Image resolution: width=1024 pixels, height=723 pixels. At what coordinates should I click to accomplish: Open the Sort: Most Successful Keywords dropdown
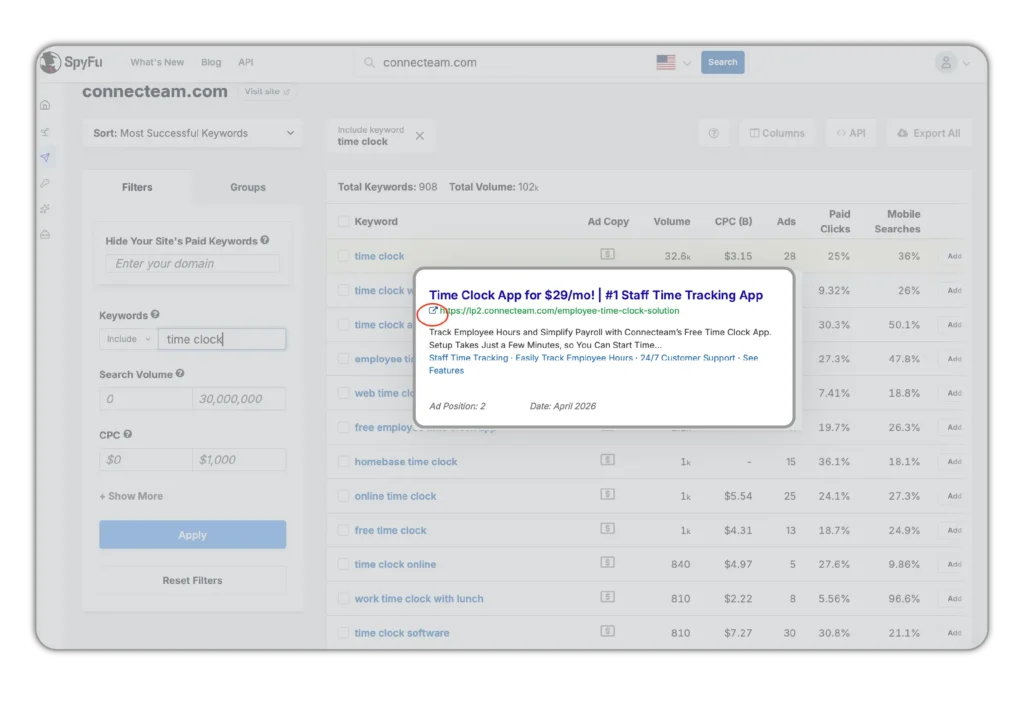(x=193, y=133)
